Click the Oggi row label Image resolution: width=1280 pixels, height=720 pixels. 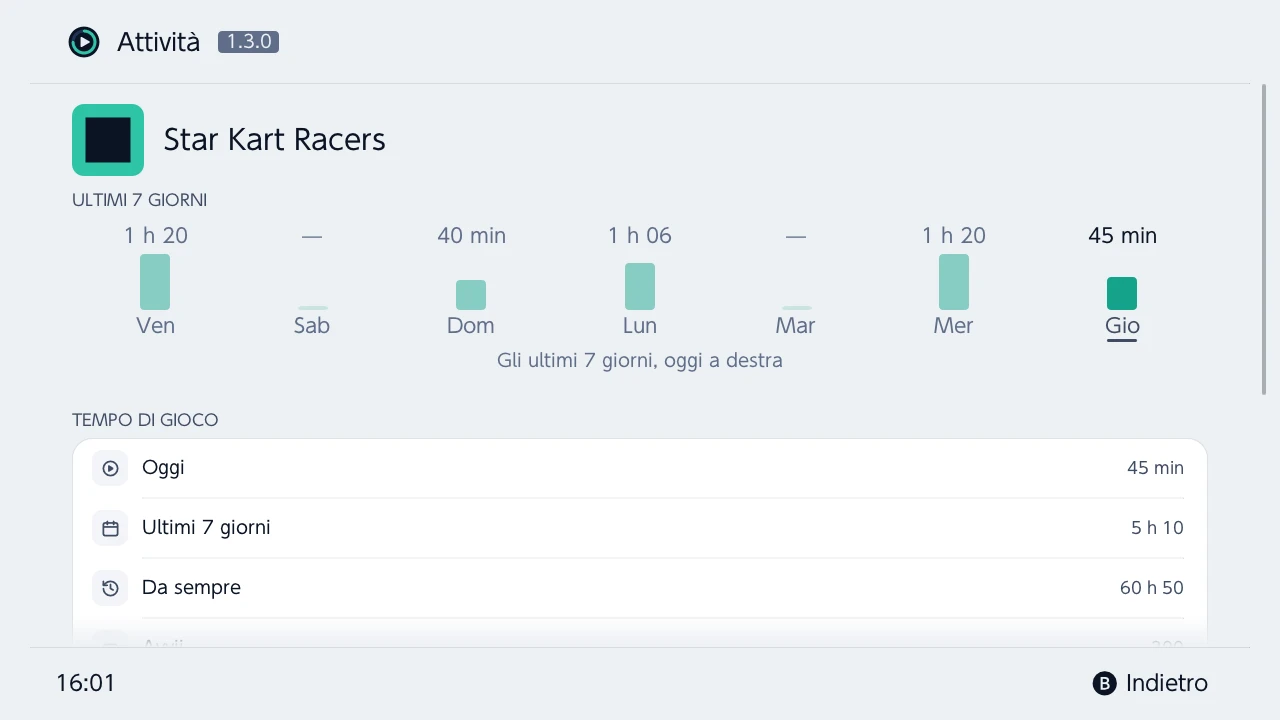(163, 468)
